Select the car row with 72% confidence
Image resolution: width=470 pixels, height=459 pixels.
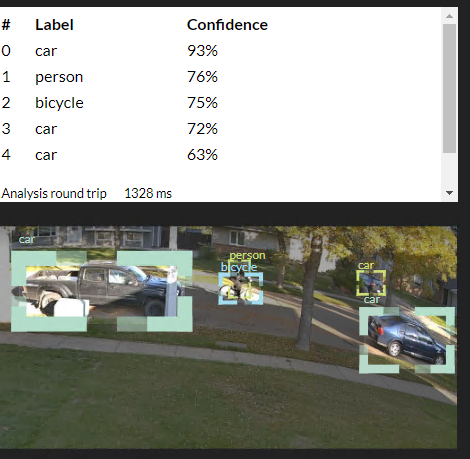(220, 129)
